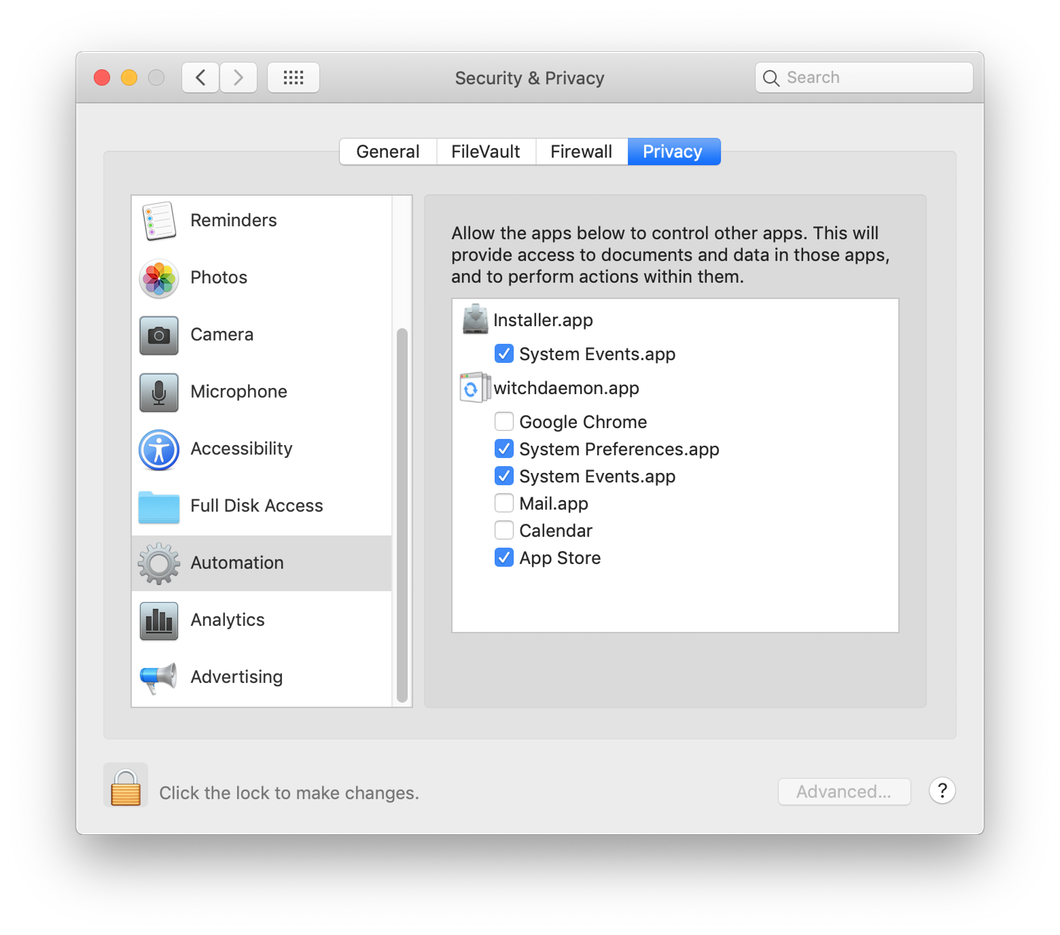Select Advertising label in the list
The width and height of the screenshot is (1060, 935).
[237, 677]
